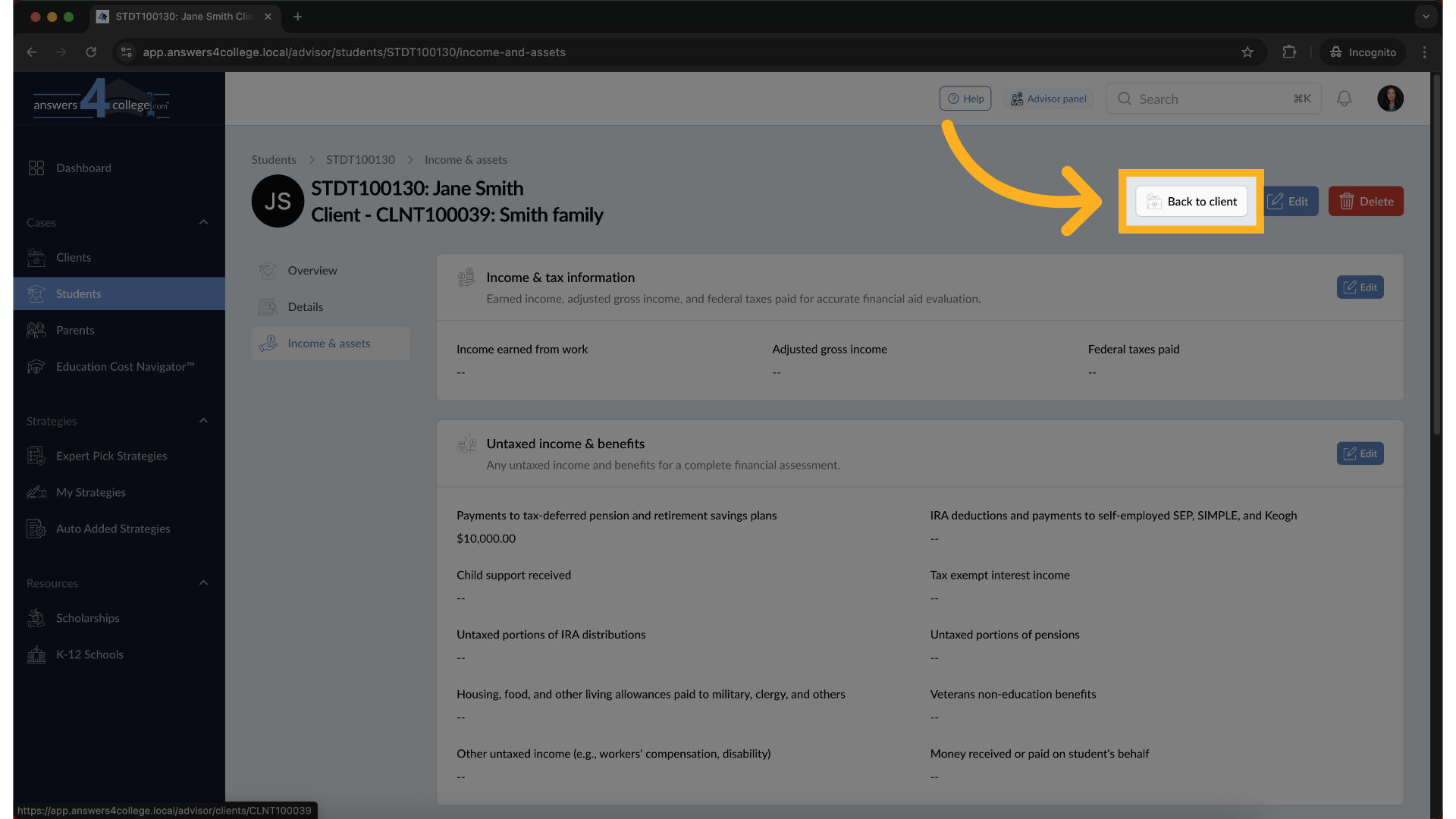Collapse the Cases section
1456x819 pixels.
[203, 222]
